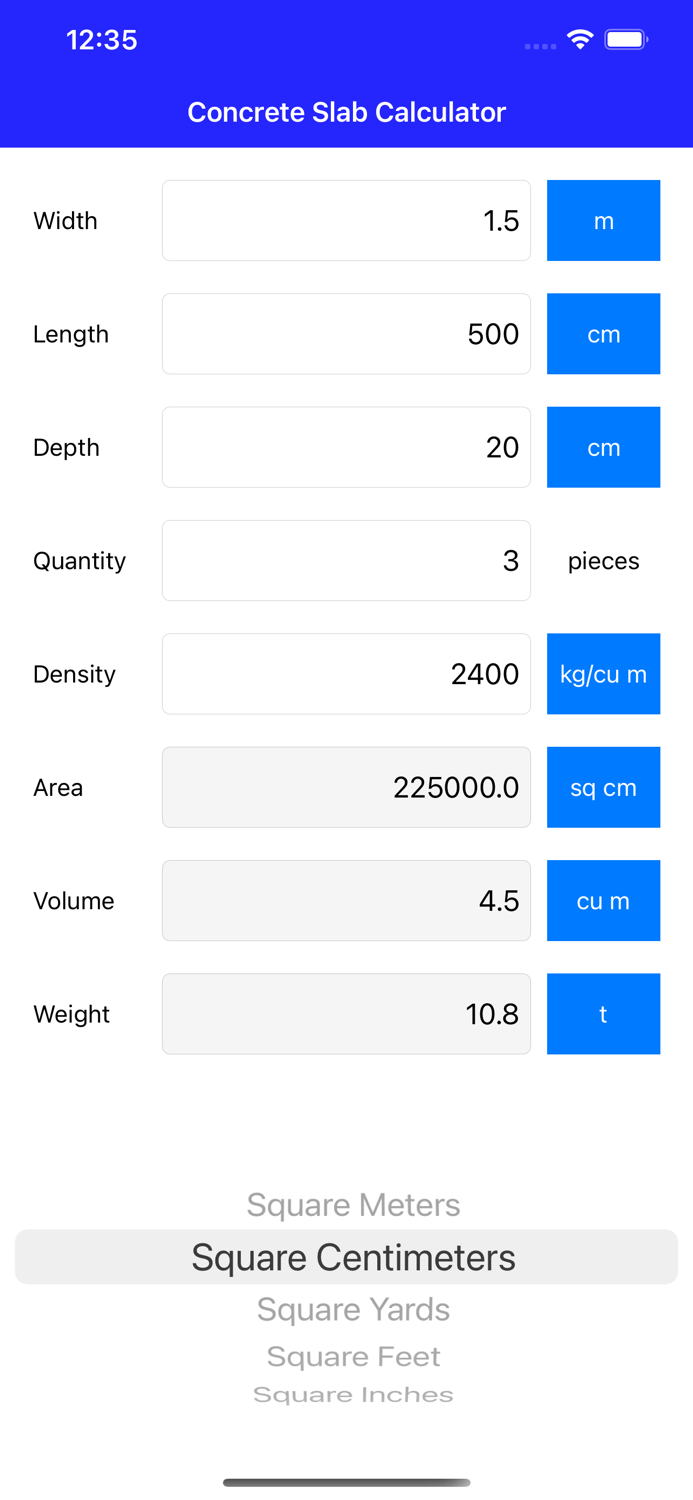Change the Area unit from sq cm

click(x=603, y=787)
